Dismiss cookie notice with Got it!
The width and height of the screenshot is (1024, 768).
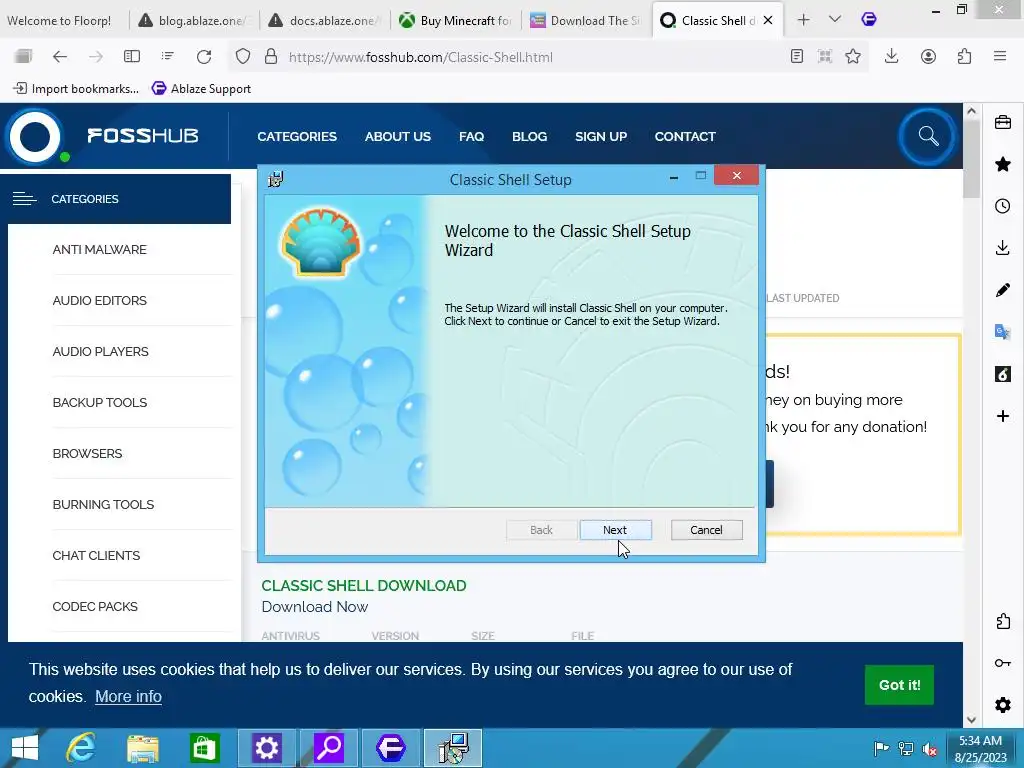click(x=899, y=684)
